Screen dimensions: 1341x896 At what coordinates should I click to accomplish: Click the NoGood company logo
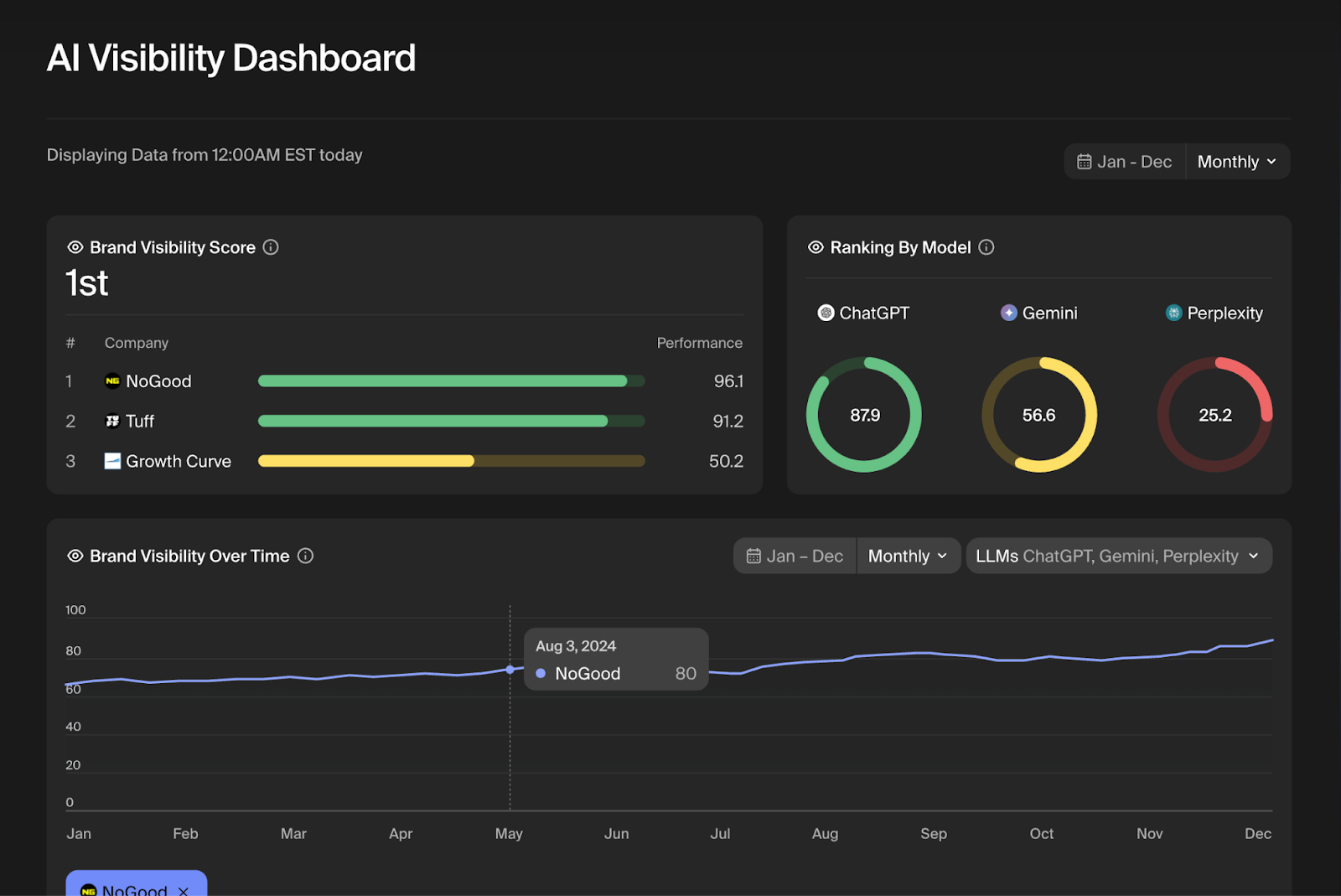(x=112, y=381)
